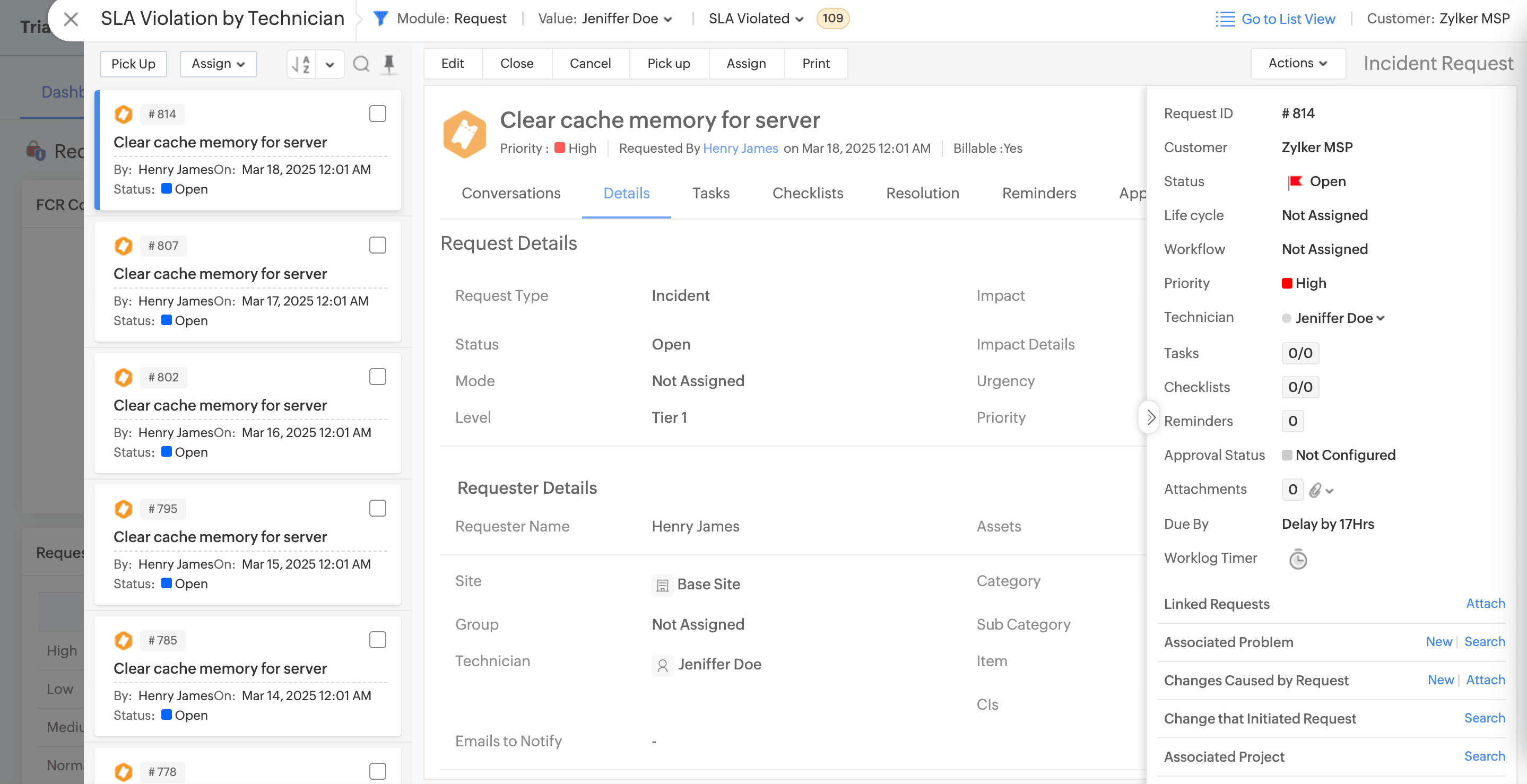Click the red High priority swatch
Image resolution: width=1527 pixels, height=784 pixels.
pyautogui.click(x=1287, y=283)
